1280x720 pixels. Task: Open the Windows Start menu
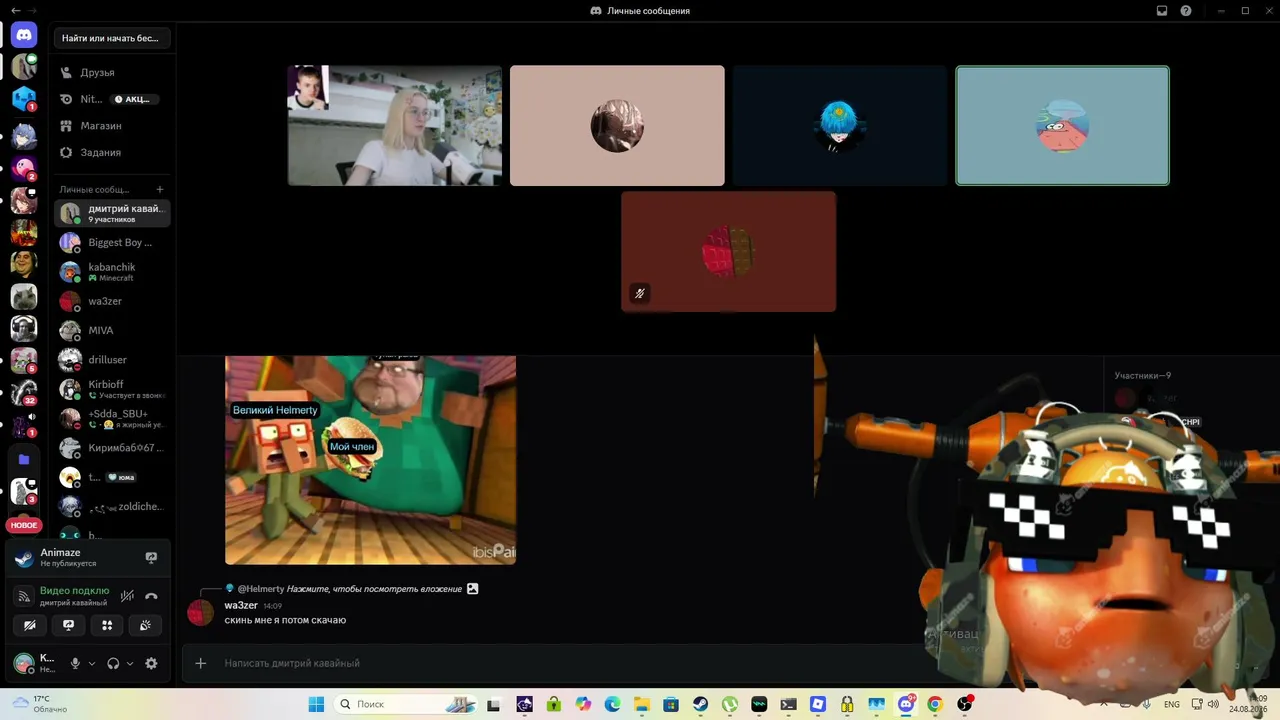tap(316, 704)
